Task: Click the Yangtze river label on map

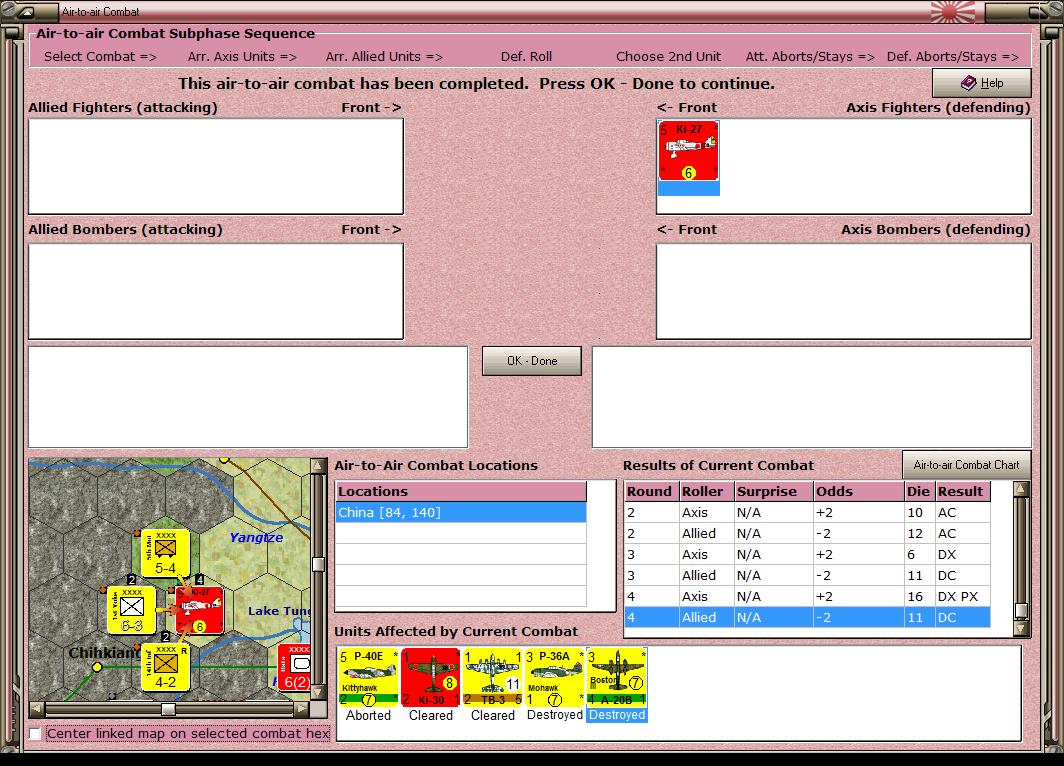Action: coord(256,537)
